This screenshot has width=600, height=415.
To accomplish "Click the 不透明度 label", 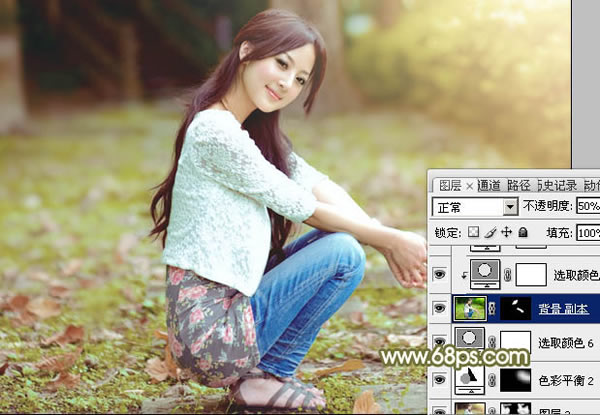I will [547, 206].
